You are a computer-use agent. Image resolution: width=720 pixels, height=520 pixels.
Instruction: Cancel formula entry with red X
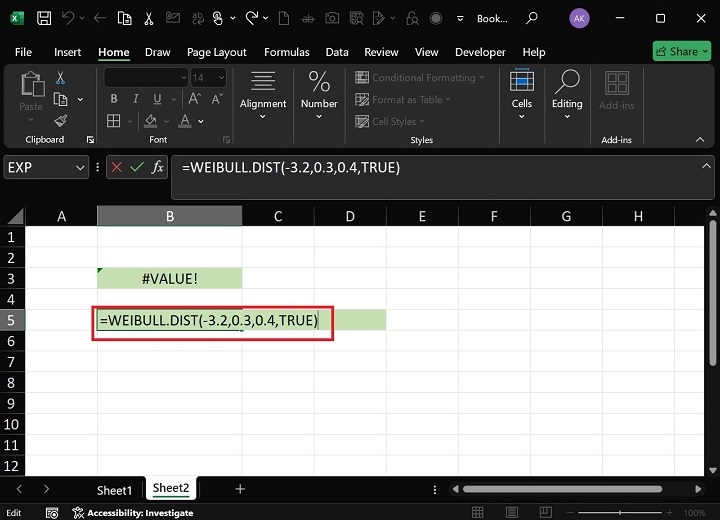pos(117,167)
